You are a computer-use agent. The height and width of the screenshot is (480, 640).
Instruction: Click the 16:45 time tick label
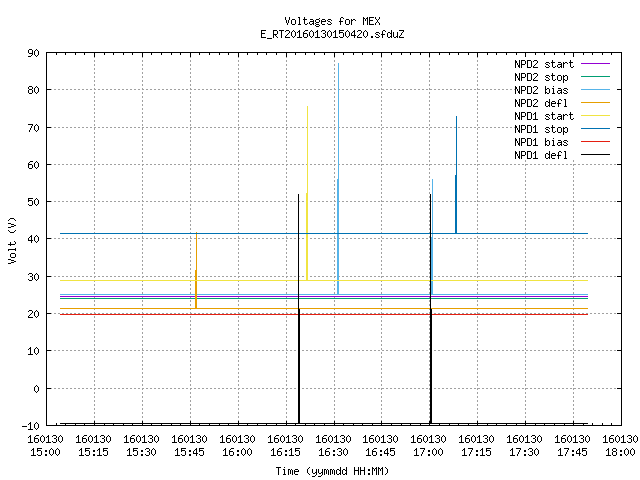pos(380,452)
